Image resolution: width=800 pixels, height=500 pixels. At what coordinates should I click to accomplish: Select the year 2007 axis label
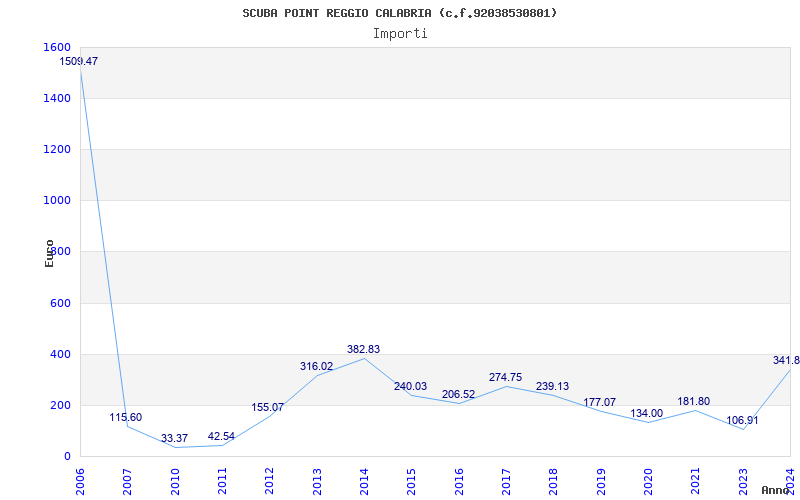point(128,482)
